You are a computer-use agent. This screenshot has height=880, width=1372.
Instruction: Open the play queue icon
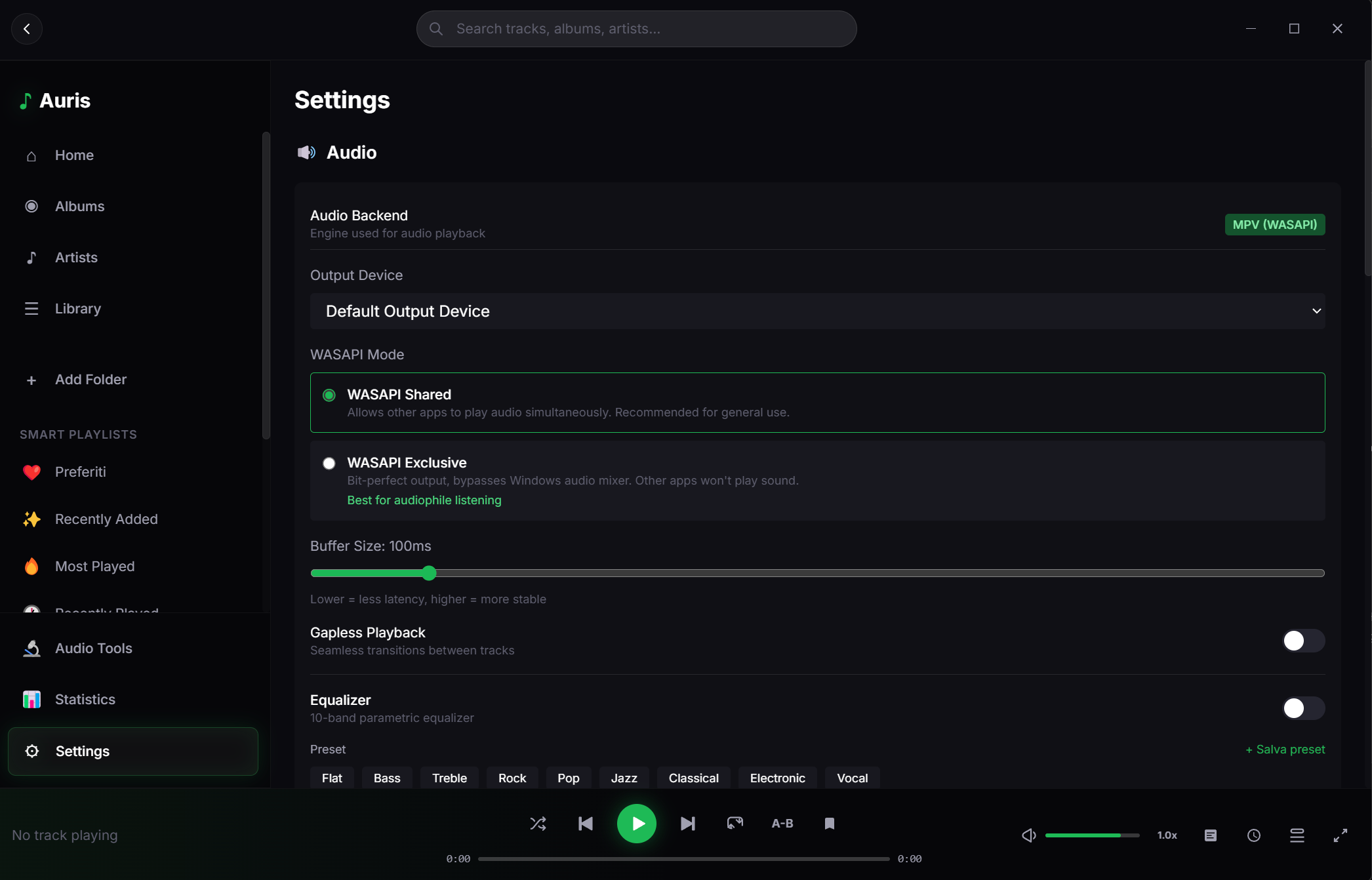1297,835
